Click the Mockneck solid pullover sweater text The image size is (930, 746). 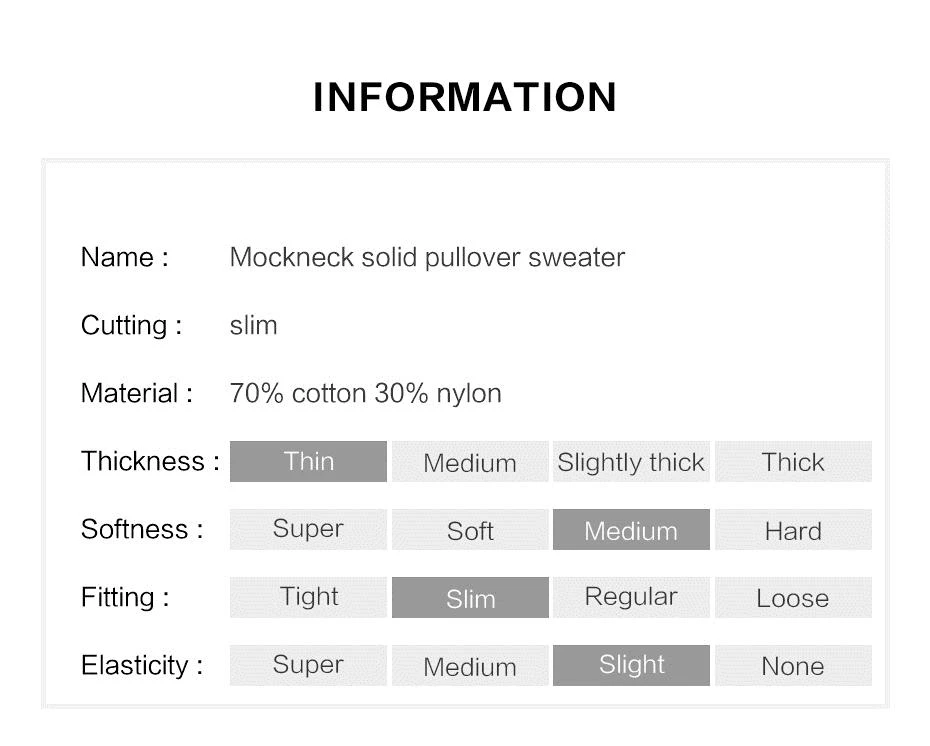tap(427, 257)
